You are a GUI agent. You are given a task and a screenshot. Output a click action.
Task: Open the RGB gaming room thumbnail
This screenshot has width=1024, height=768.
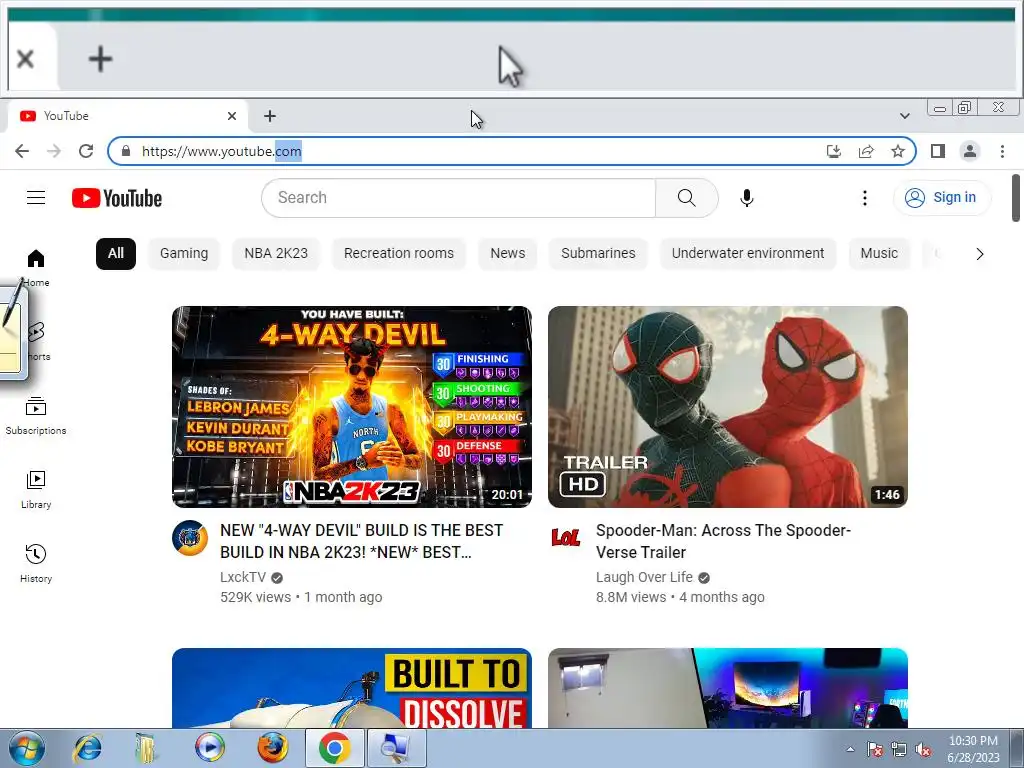[728, 688]
